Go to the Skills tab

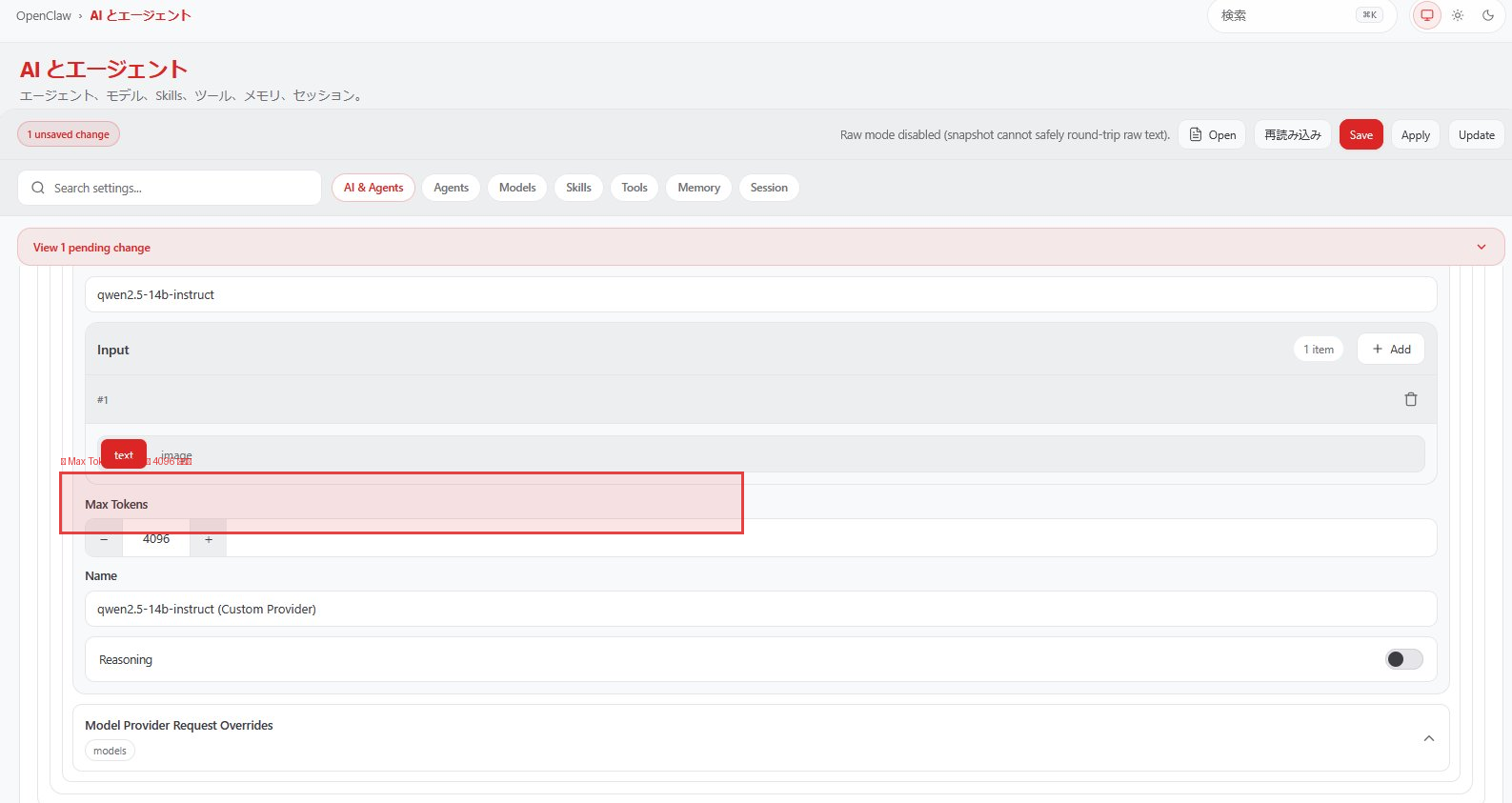click(x=578, y=188)
